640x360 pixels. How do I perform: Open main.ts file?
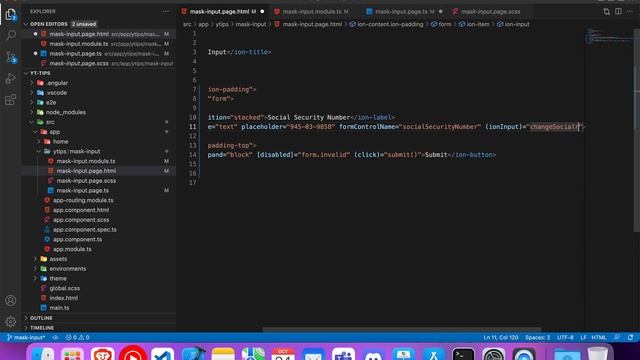click(x=59, y=308)
